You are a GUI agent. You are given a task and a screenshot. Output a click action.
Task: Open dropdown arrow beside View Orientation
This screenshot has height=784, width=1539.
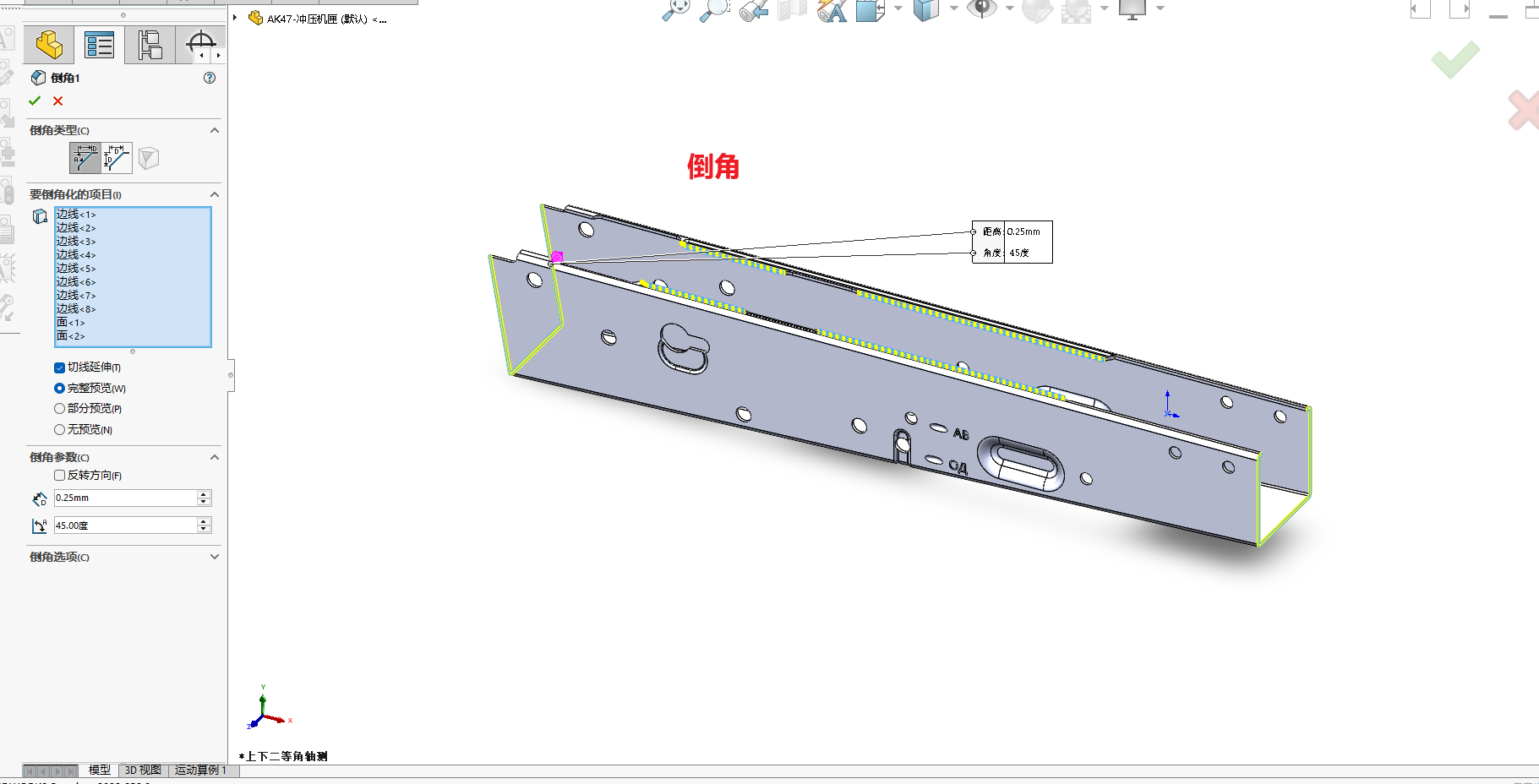pos(898,8)
